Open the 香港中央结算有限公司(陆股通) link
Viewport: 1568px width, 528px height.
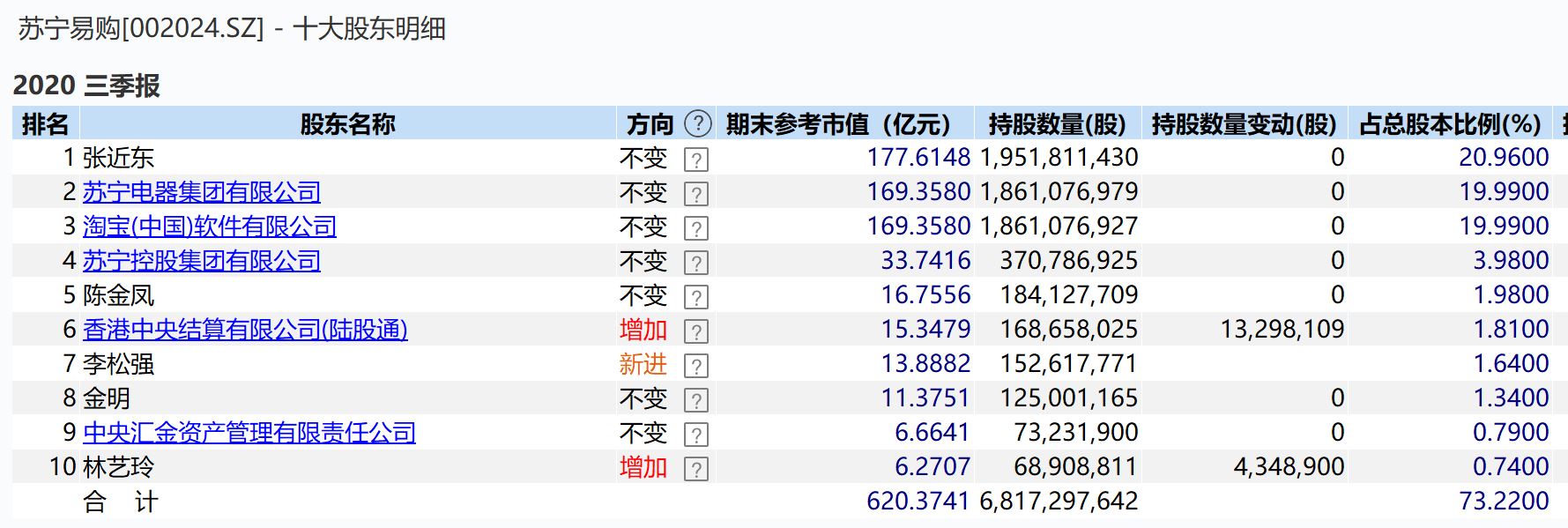point(245,330)
